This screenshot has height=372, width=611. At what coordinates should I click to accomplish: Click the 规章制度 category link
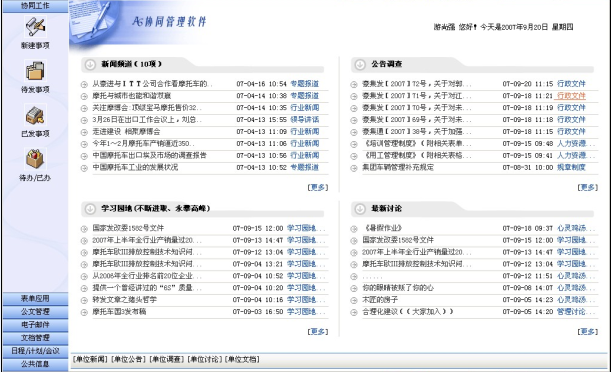[x=571, y=167]
